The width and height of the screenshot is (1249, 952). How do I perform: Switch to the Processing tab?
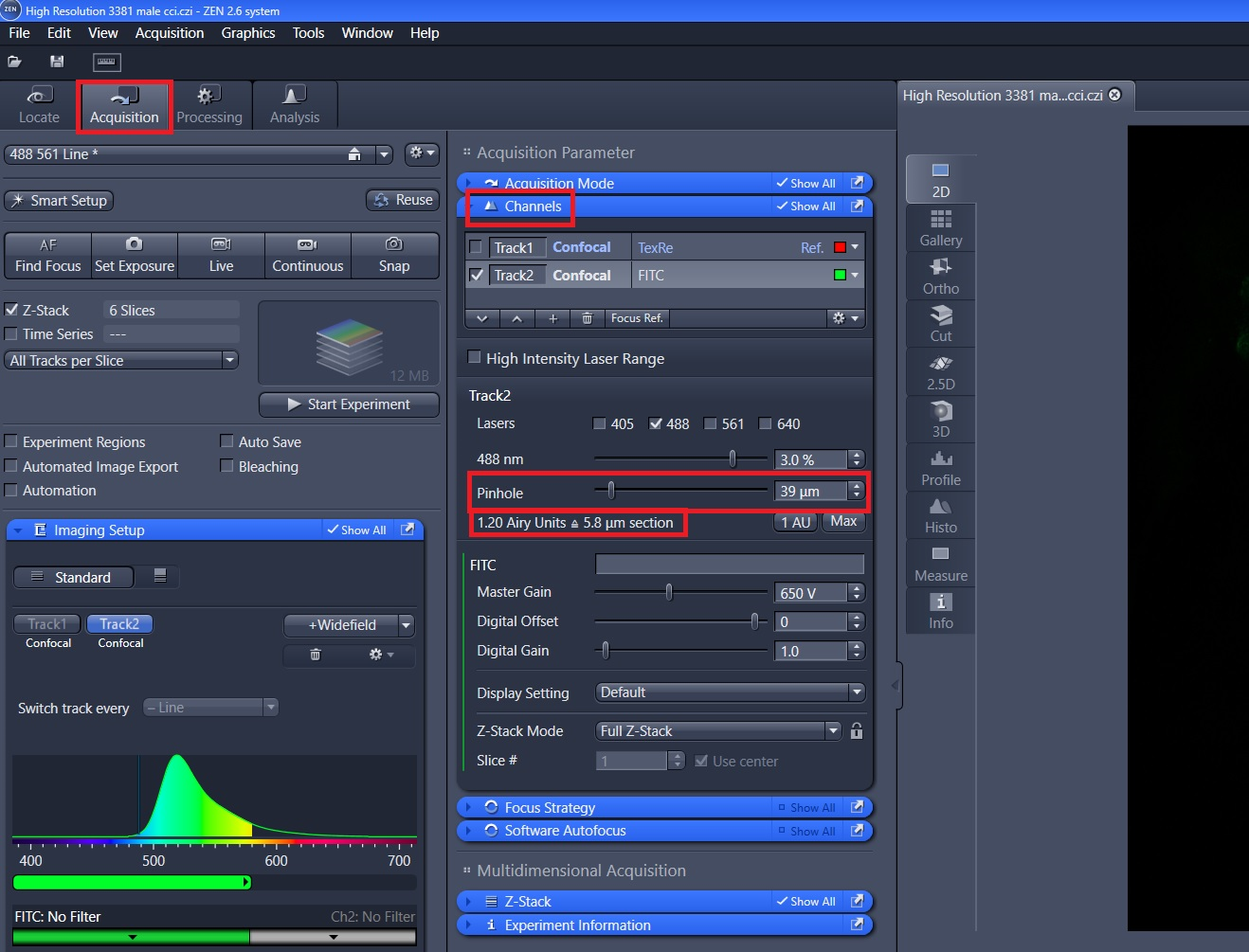209,105
